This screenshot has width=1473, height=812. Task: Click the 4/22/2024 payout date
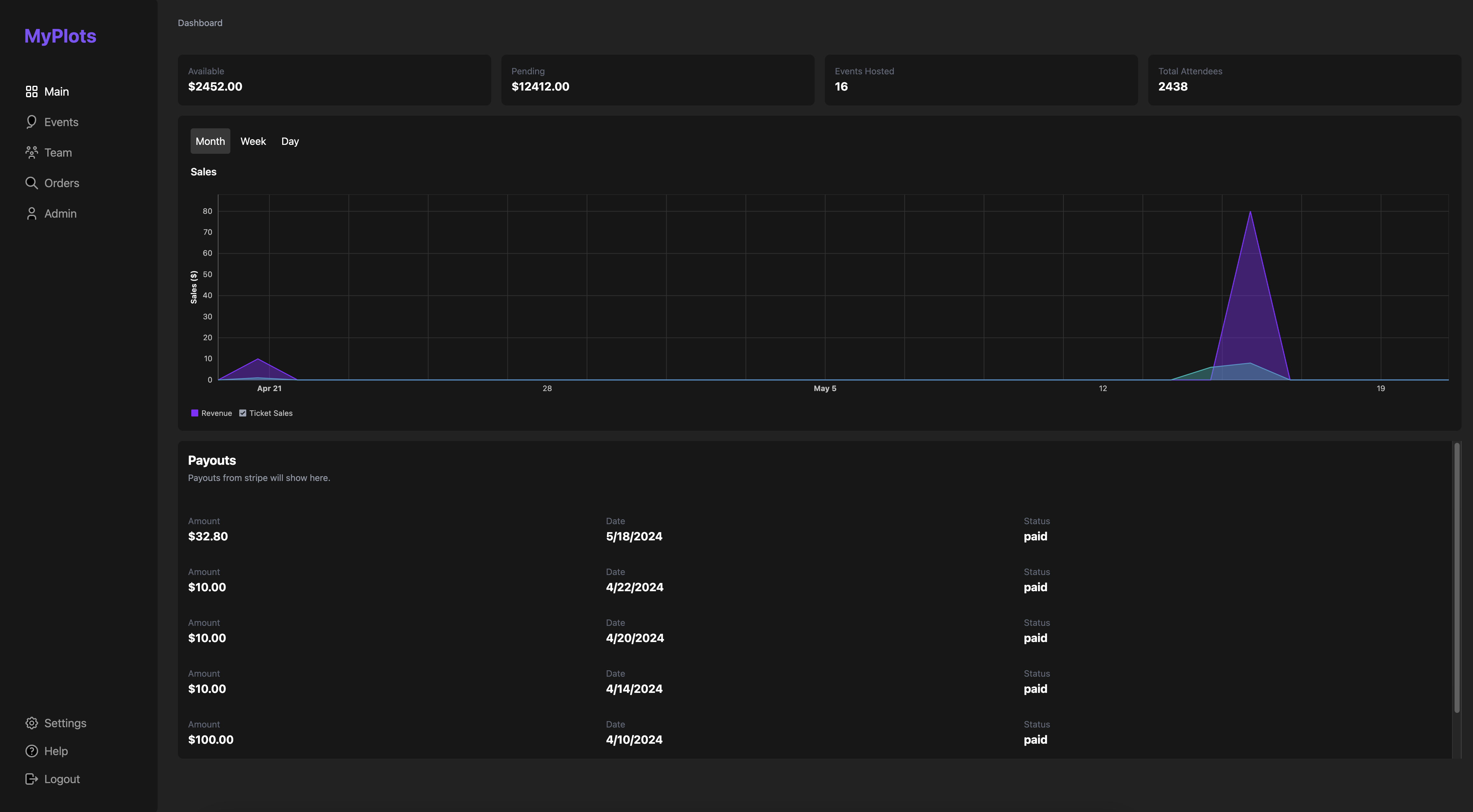point(635,587)
